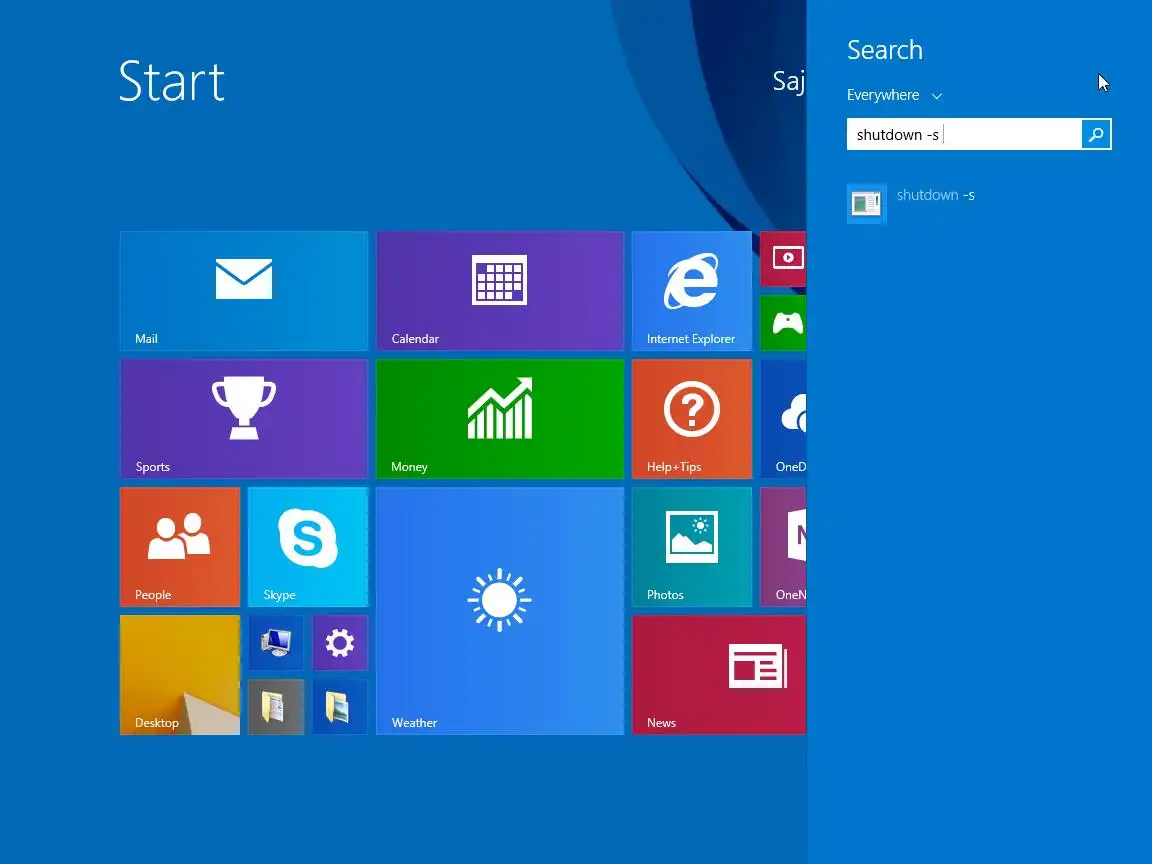This screenshot has width=1152, height=864.
Task: Open the Money chart tile
Action: coord(500,419)
